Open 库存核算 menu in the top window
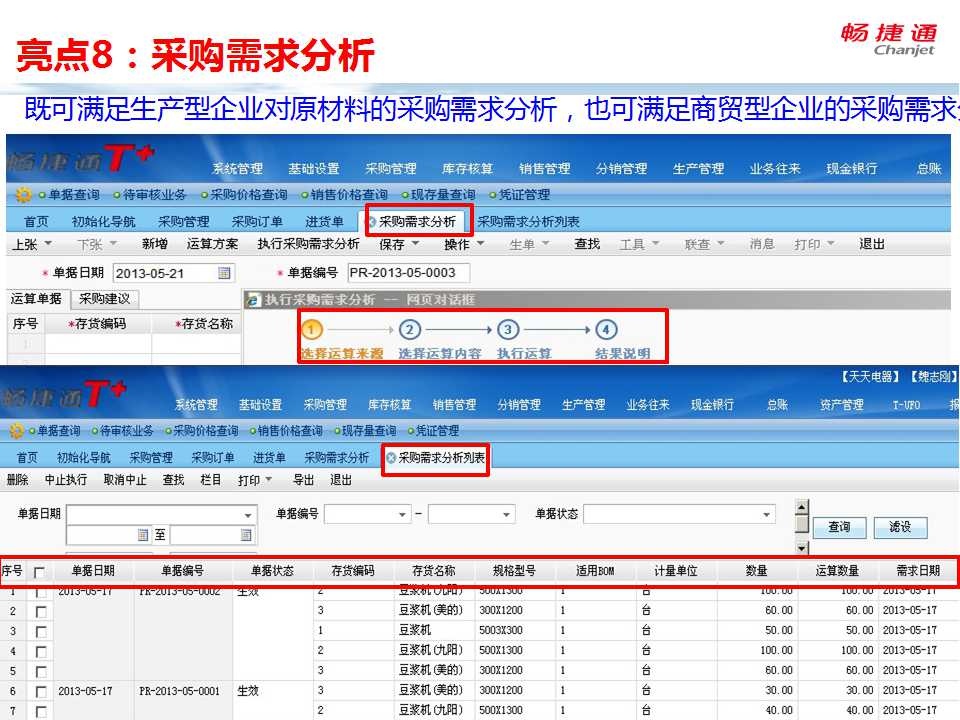 468,169
